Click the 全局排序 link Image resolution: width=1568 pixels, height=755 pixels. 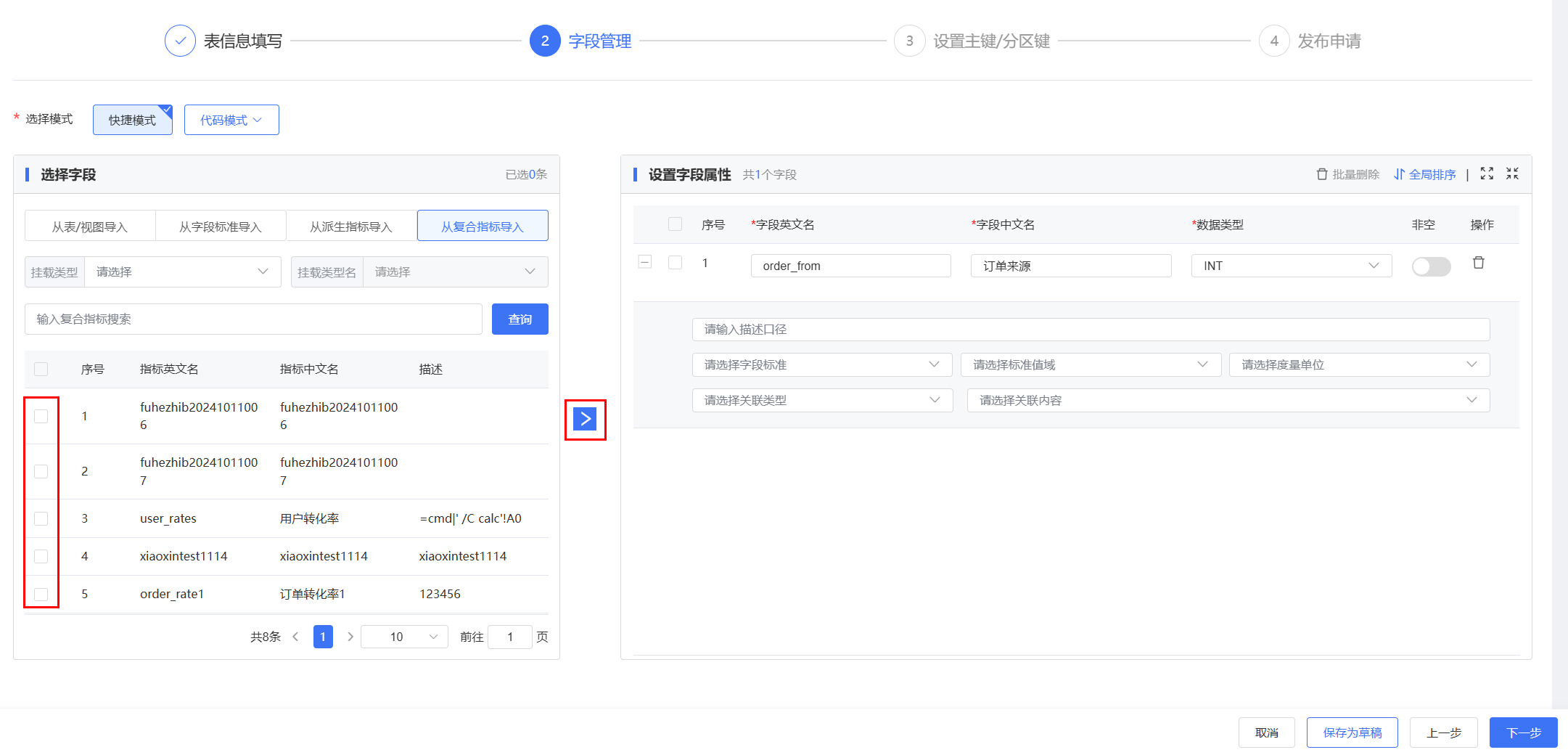(x=1432, y=174)
